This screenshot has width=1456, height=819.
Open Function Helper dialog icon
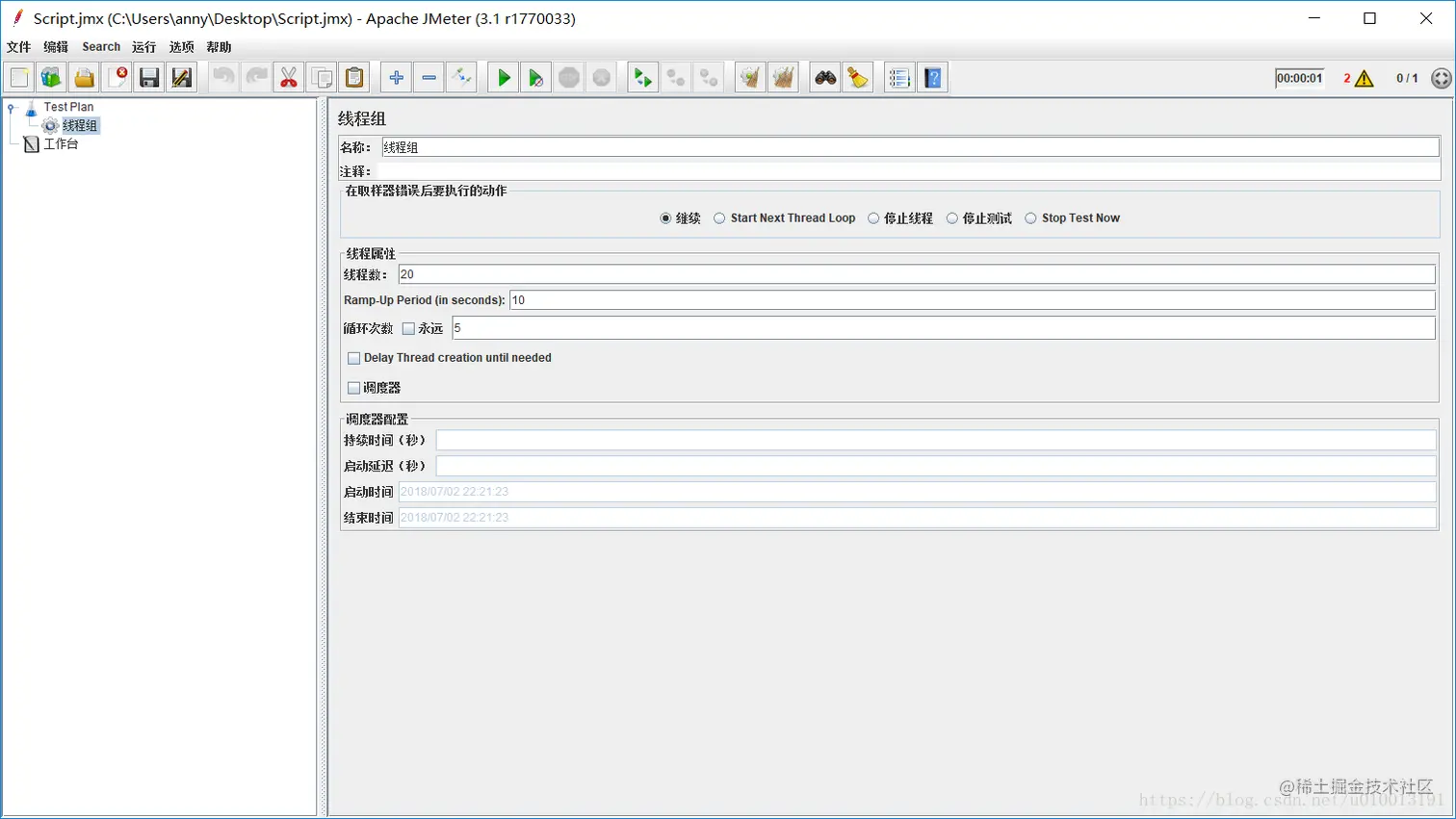tap(900, 78)
